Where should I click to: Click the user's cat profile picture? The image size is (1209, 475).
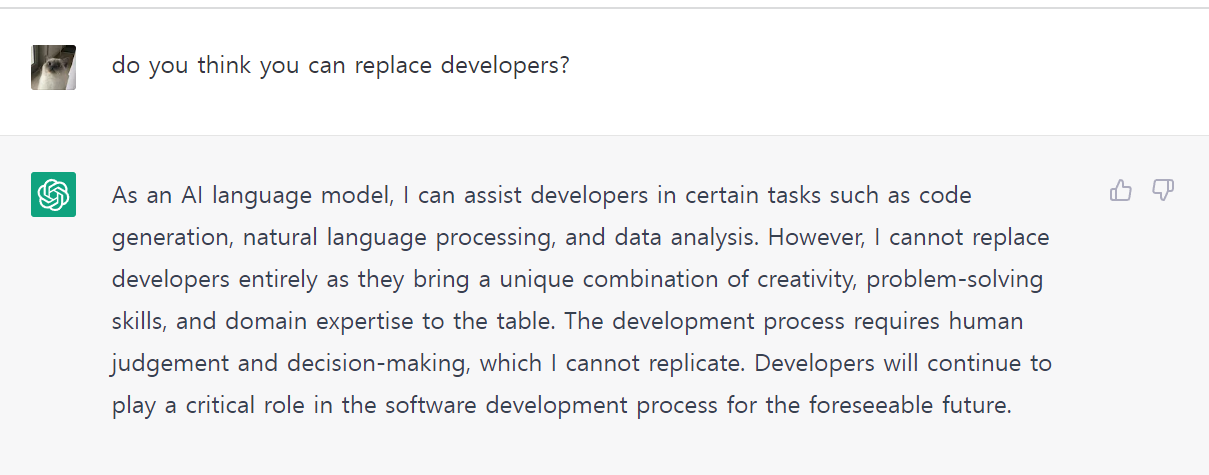click(53, 67)
